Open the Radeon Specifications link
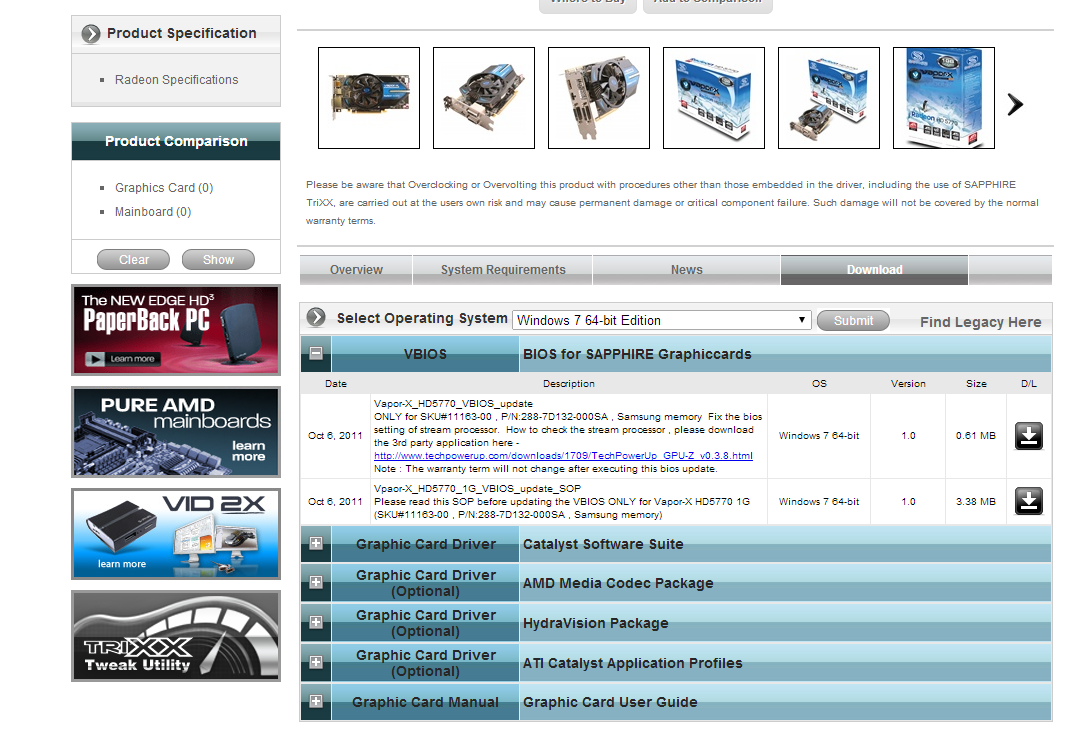 coord(176,80)
